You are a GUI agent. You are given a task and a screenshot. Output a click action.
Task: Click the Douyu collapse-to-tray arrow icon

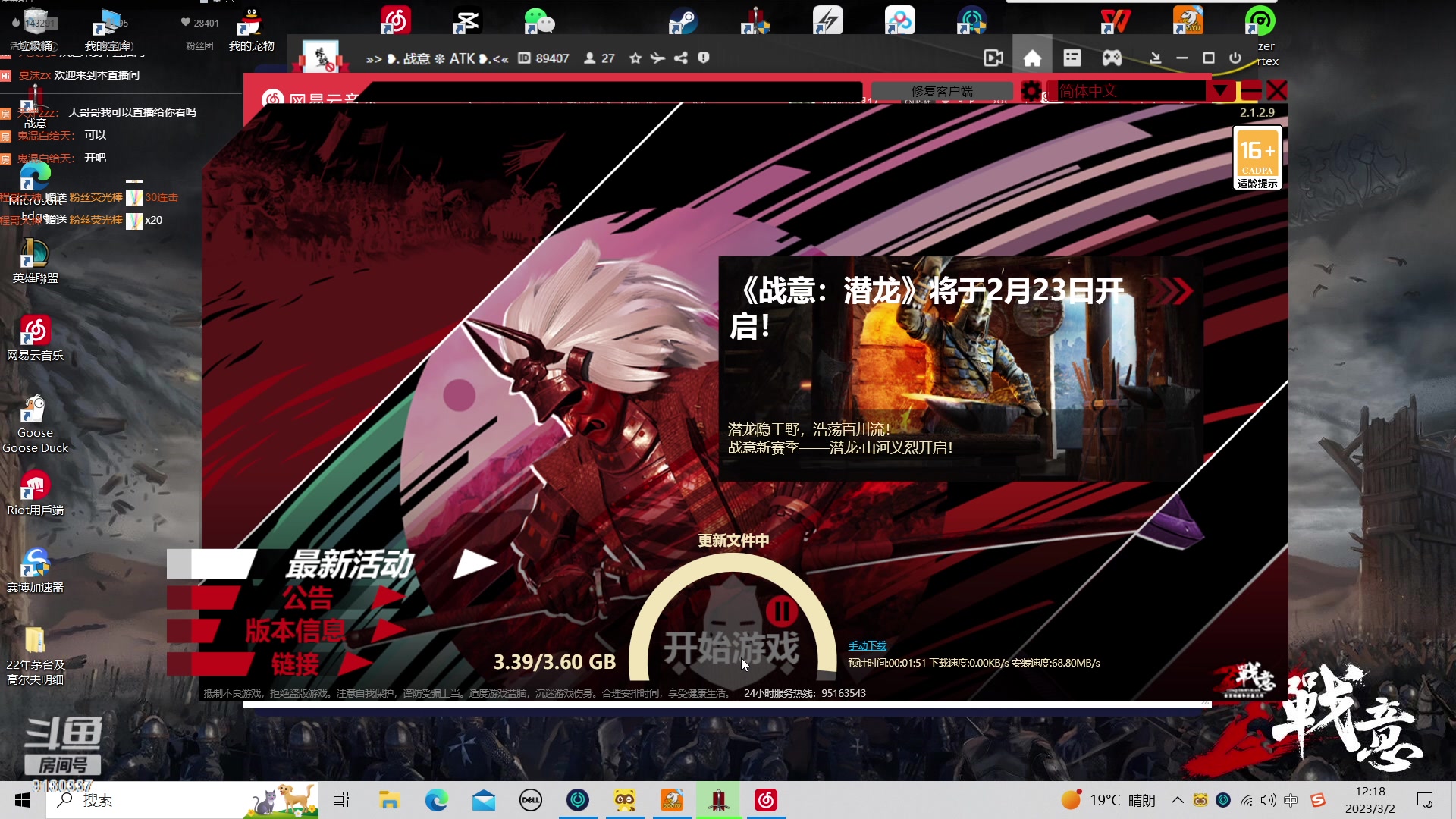pos(1155,58)
